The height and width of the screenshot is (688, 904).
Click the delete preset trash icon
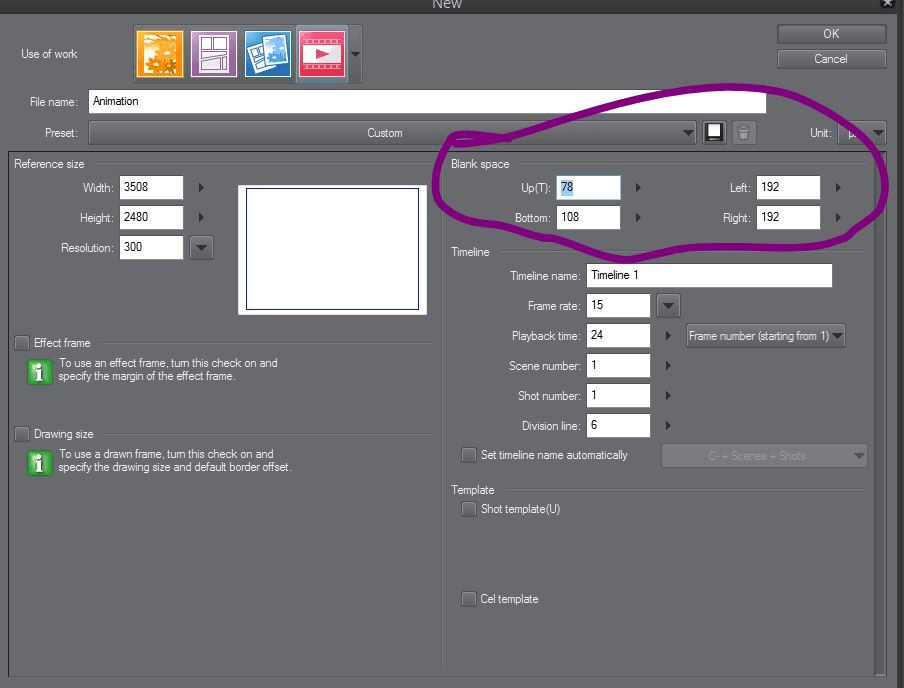[x=744, y=133]
